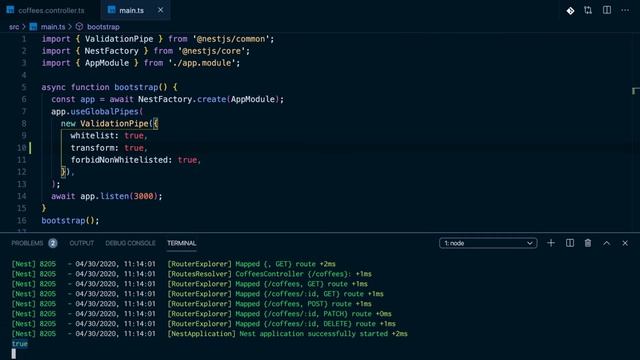Select the main.ts editor tab
This screenshot has width=640, height=360.
131,10
